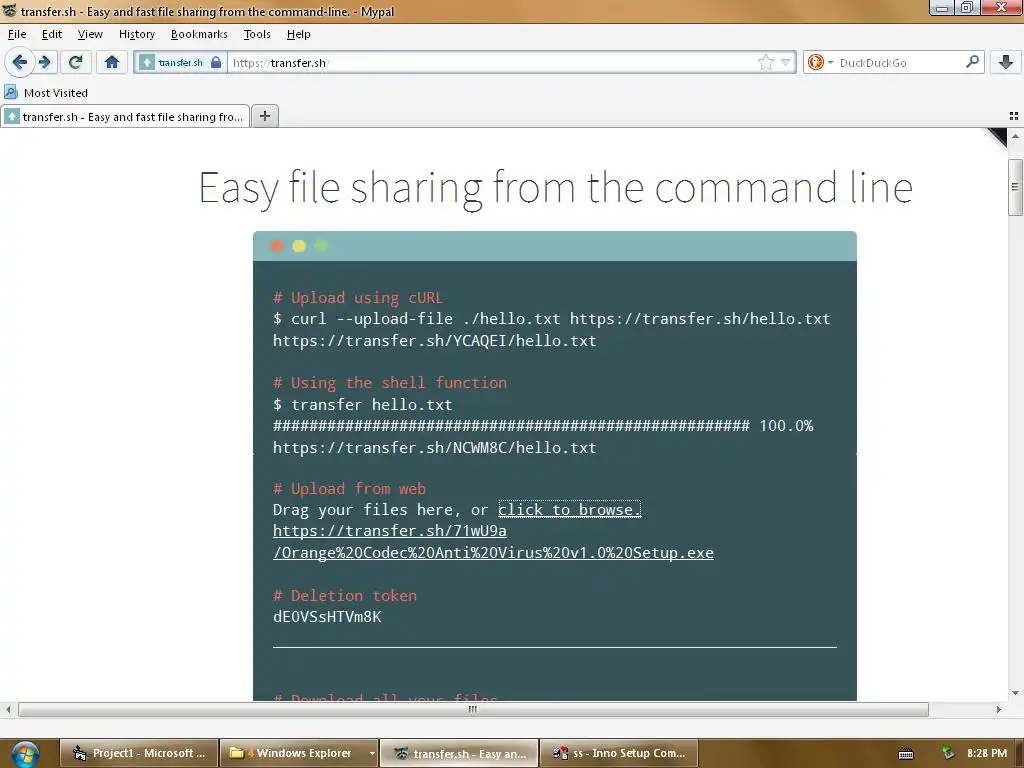Expand the URL history dropdown arrow

pos(786,62)
